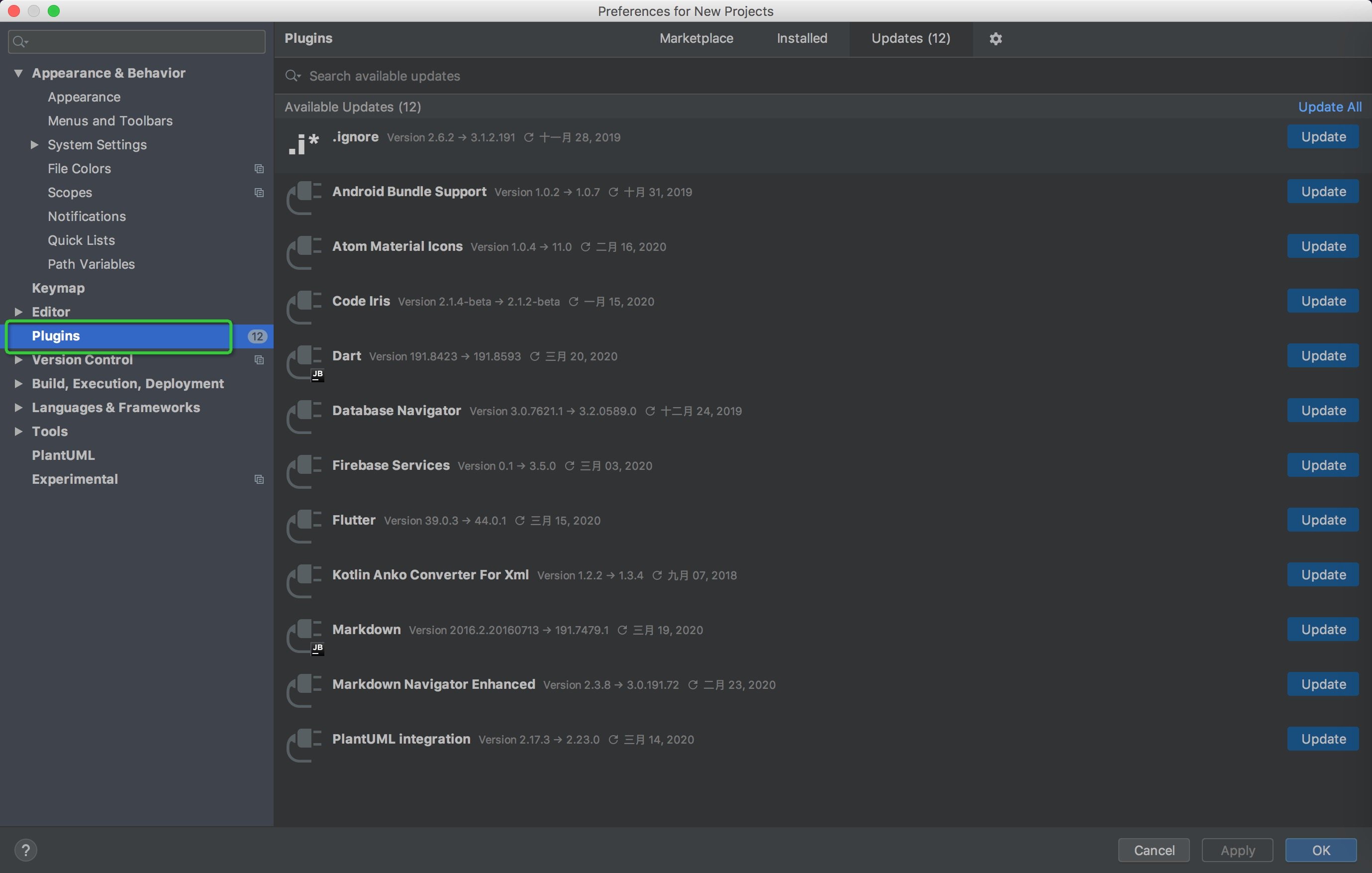Click the .ignore plugin icon
The width and height of the screenshot is (1372, 873).
pyautogui.click(x=304, y=143)
